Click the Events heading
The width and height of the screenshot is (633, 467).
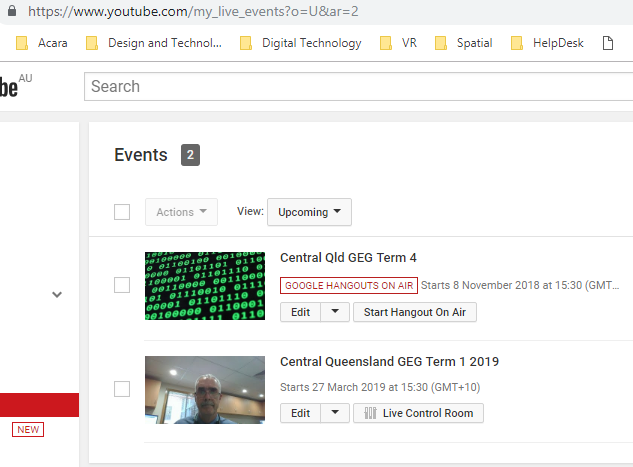point(140,155)
